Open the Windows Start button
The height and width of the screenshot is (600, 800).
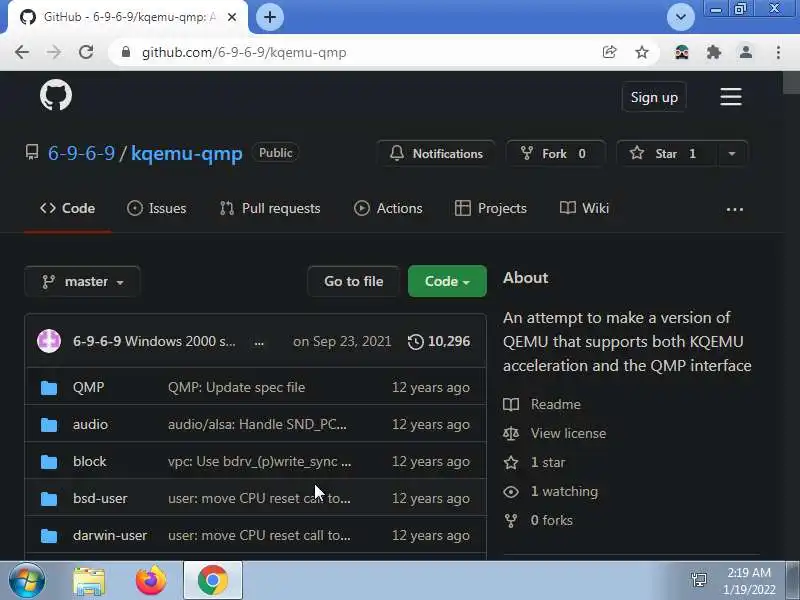pos(26,581)
